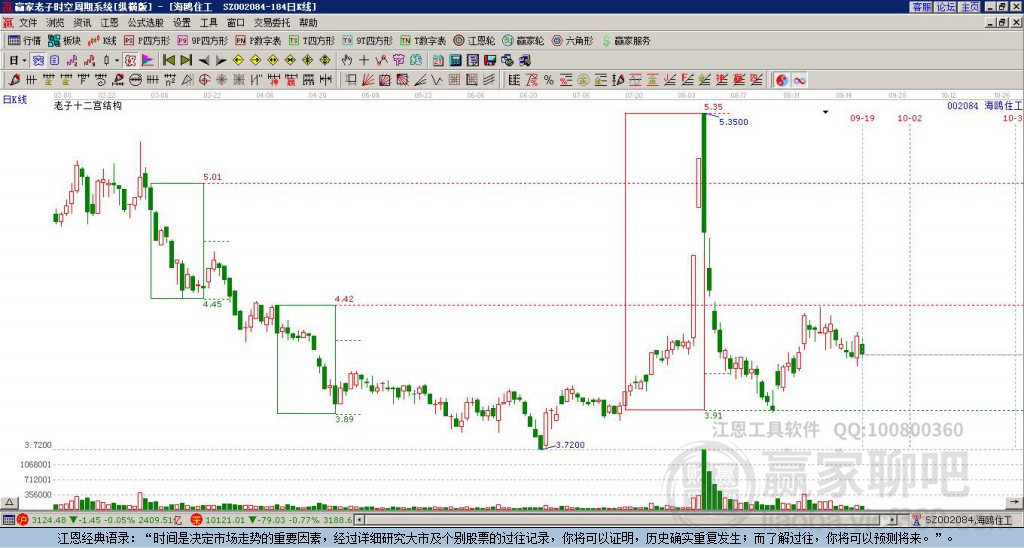Select the crosshair cursor tool
This screenshot has height=548, width=1024.
[364, 61]
